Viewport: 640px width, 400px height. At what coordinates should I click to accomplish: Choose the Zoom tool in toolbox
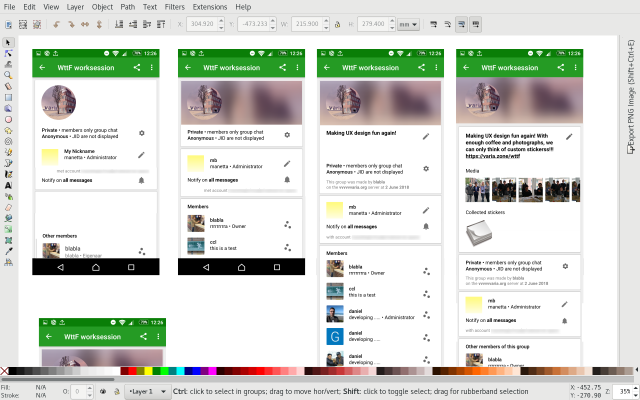pos(8,75)
